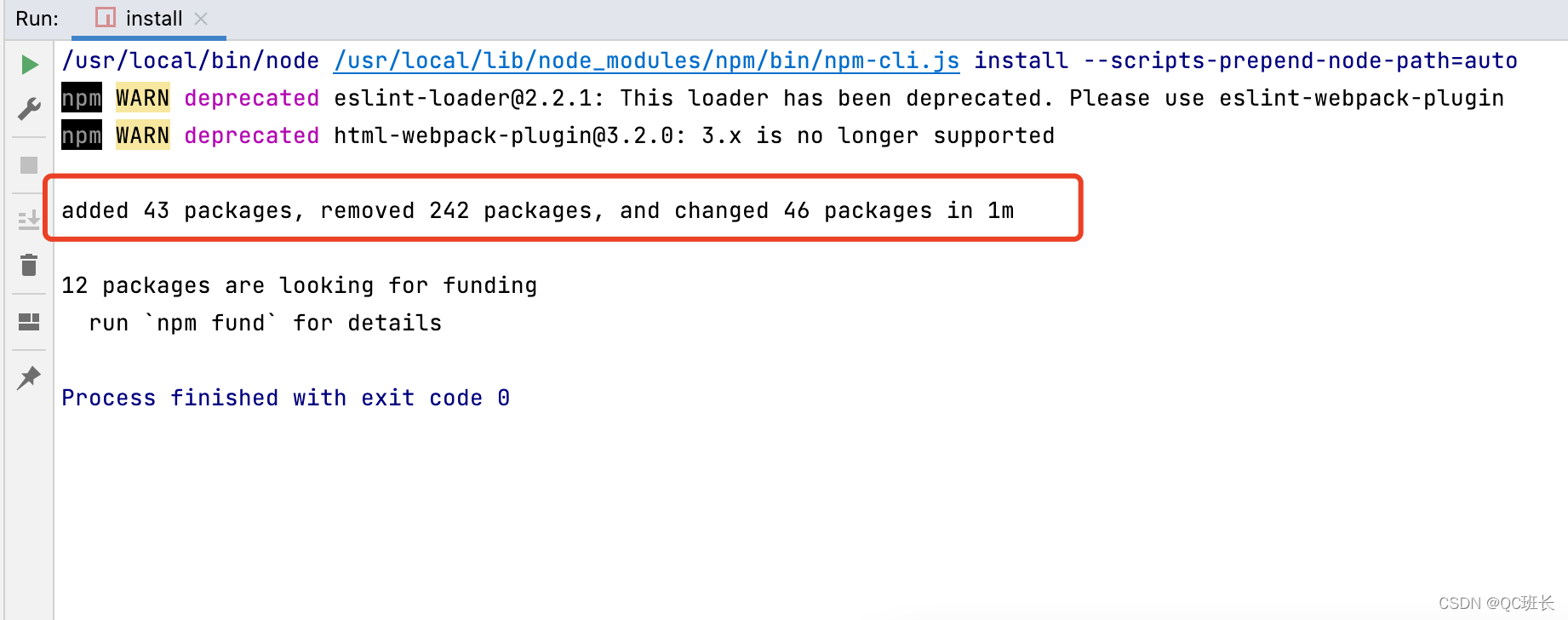Click the restore layout icon in sidebar
The width and height of the screenshot is (1568, 620).
29,322
